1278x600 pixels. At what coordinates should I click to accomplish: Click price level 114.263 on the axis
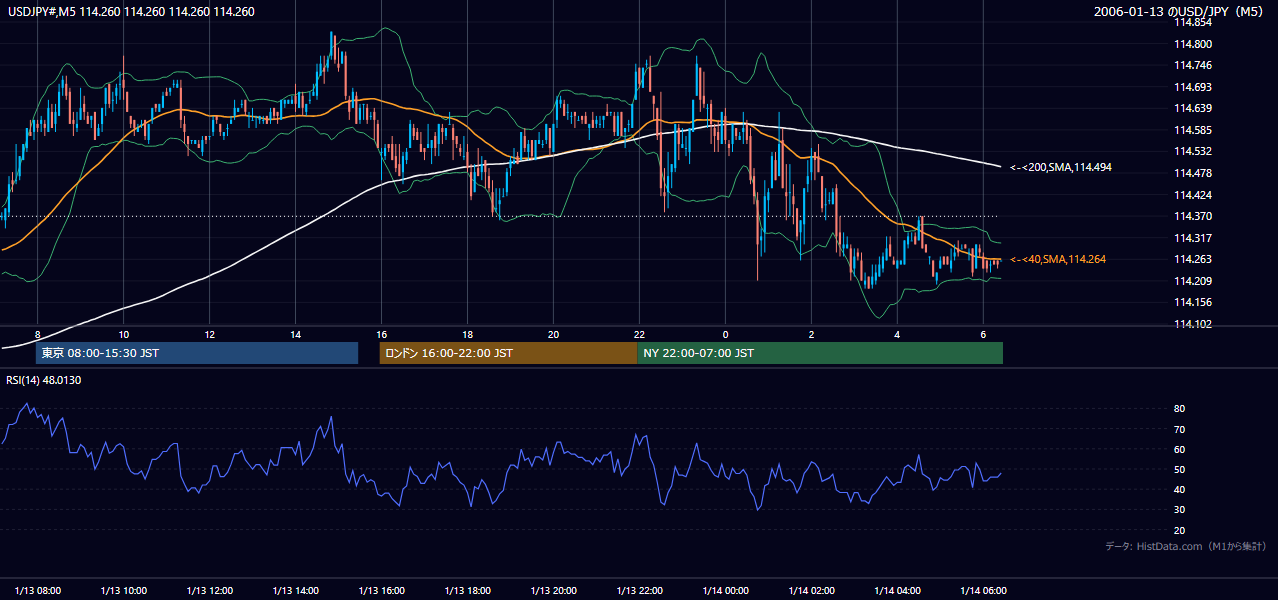pos(1192,259)
